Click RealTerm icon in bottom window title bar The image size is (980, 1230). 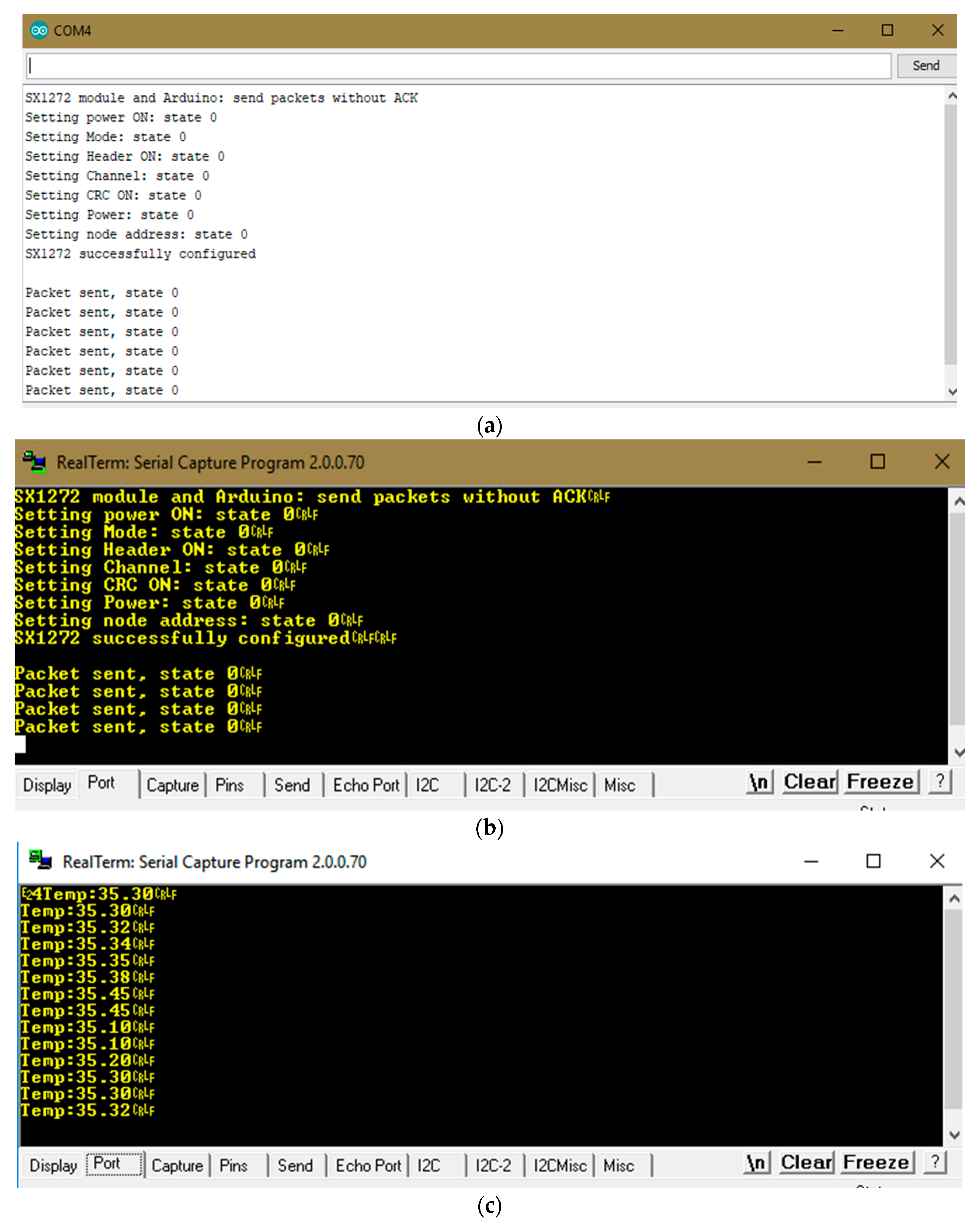pos(40,861)
